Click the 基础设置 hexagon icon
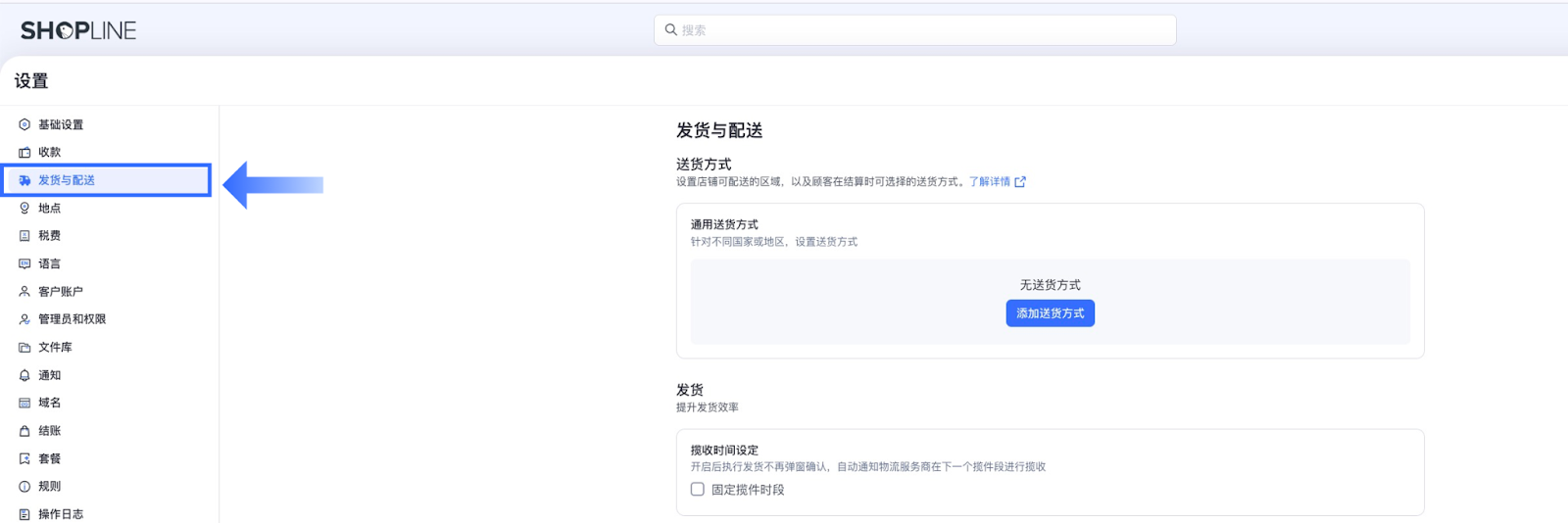 coord(24,124)
